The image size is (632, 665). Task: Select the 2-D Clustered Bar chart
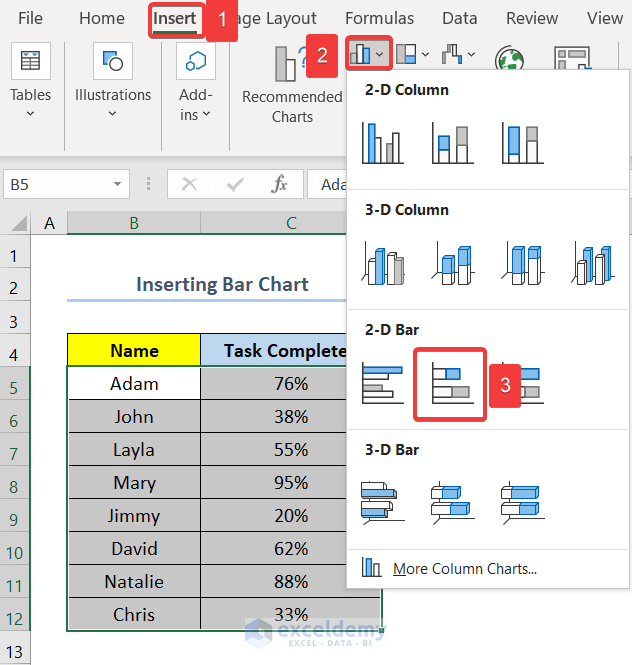[383, 383]
